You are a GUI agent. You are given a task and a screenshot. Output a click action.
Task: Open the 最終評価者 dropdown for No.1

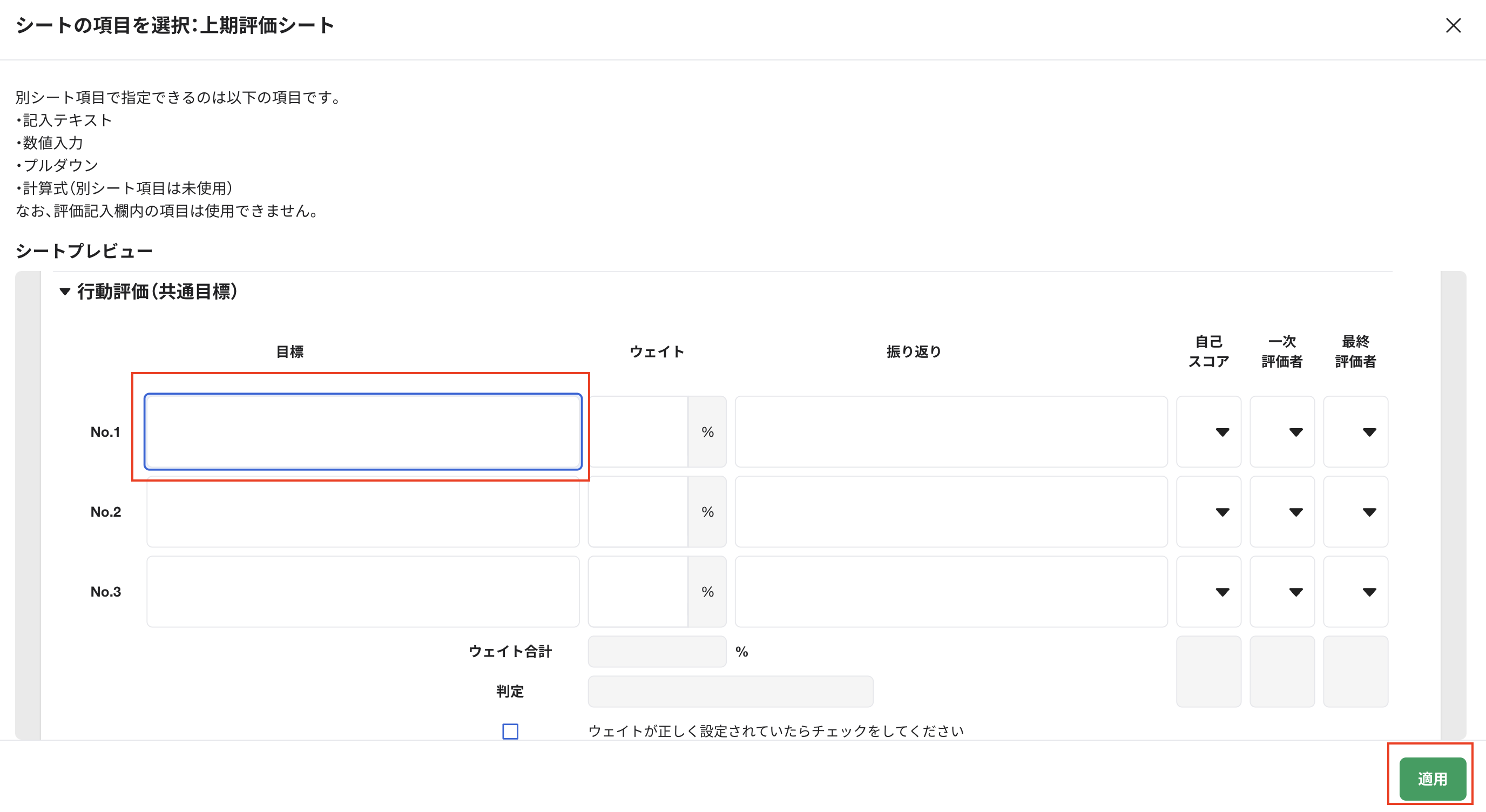pyautogui.click(x=1356, y=431)
